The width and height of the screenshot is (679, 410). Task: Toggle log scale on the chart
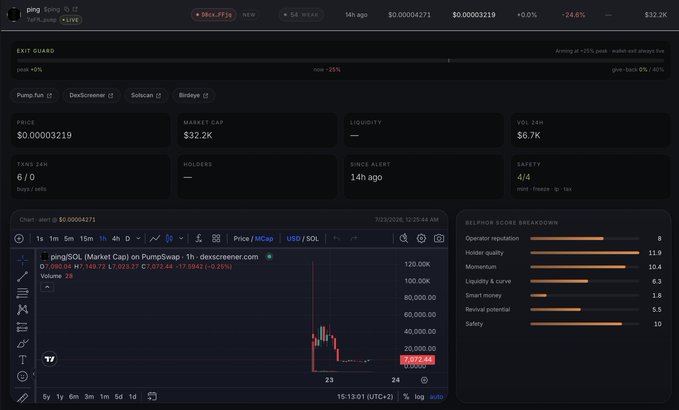click(419, 397)
